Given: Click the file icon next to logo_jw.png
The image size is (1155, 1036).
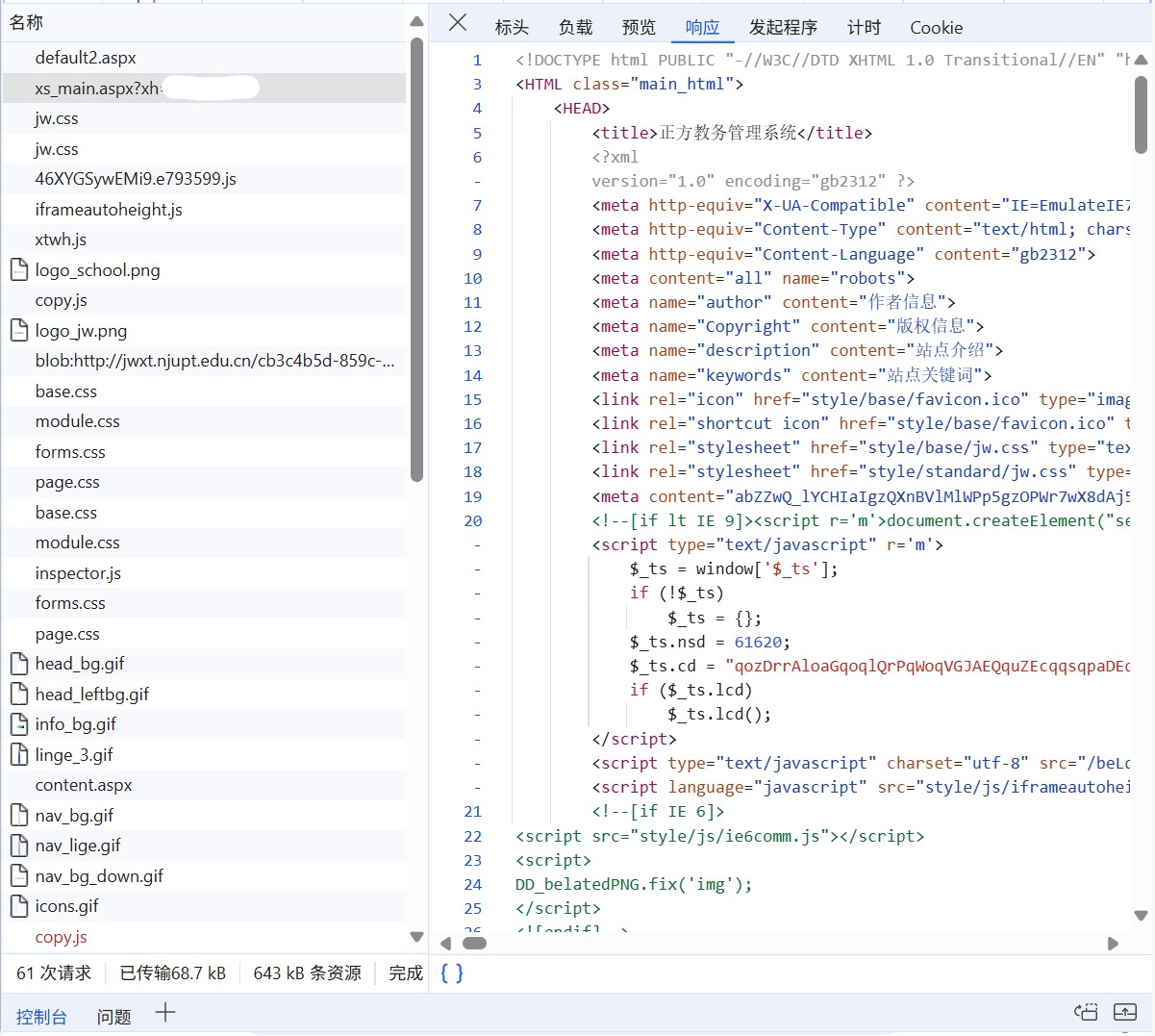Looking at the screenshot, I should pos(19,330).
